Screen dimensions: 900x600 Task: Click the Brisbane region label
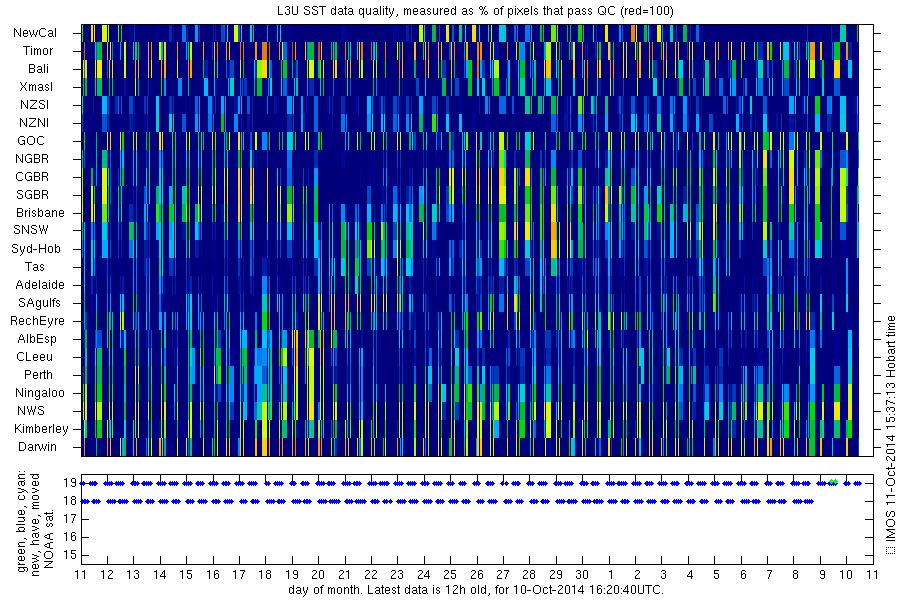pos(40,212)
